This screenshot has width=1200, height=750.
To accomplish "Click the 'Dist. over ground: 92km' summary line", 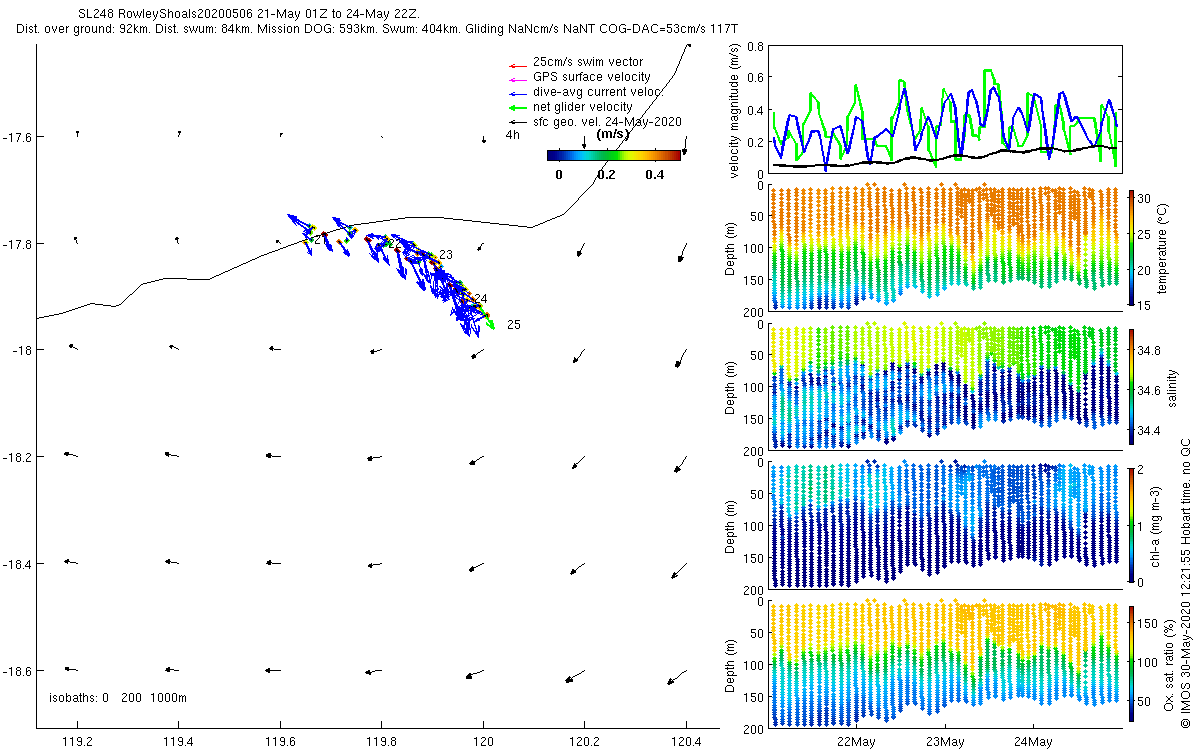I will point(377,30).
